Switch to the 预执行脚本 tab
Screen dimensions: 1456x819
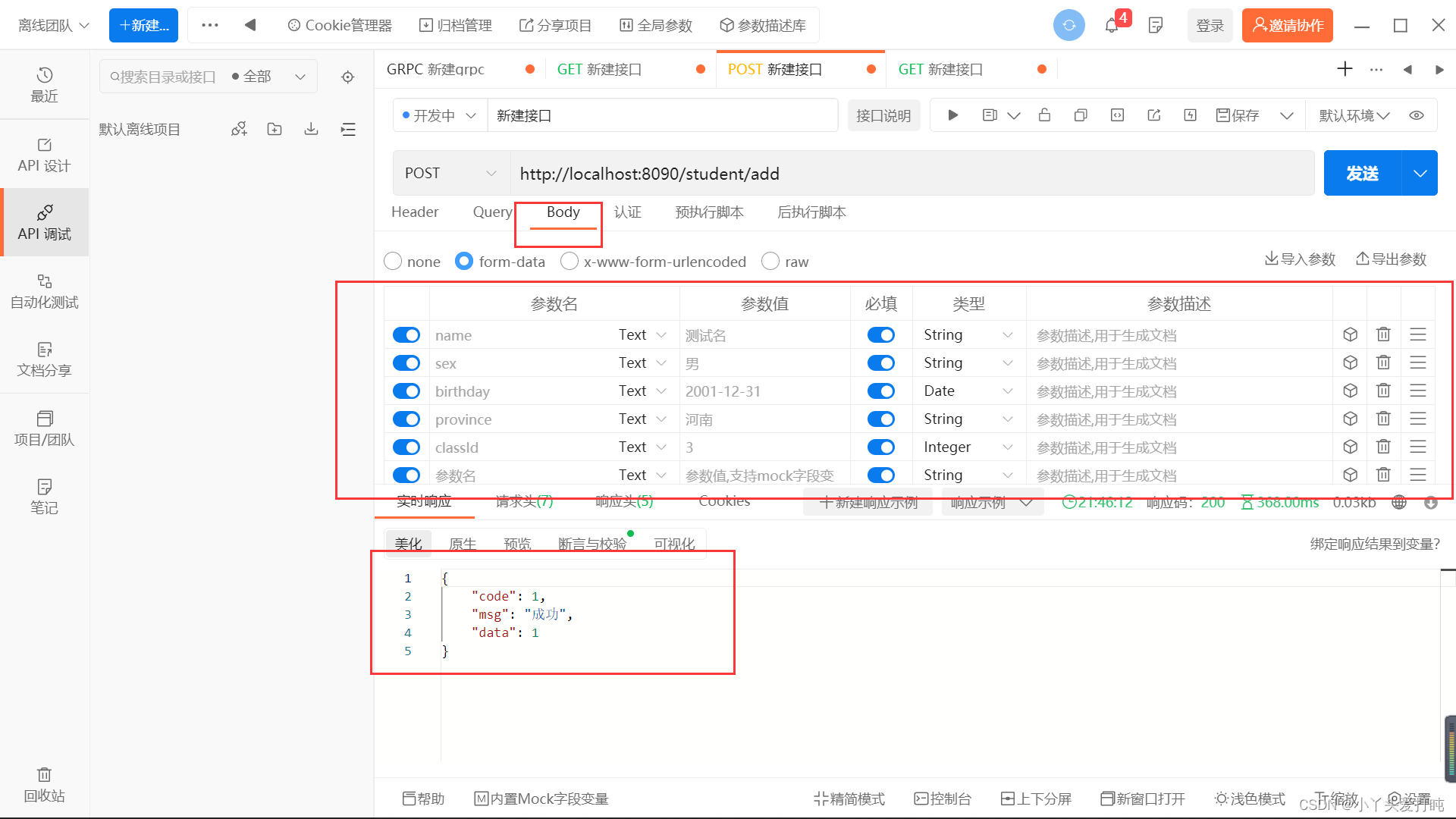tap(709, 212)
